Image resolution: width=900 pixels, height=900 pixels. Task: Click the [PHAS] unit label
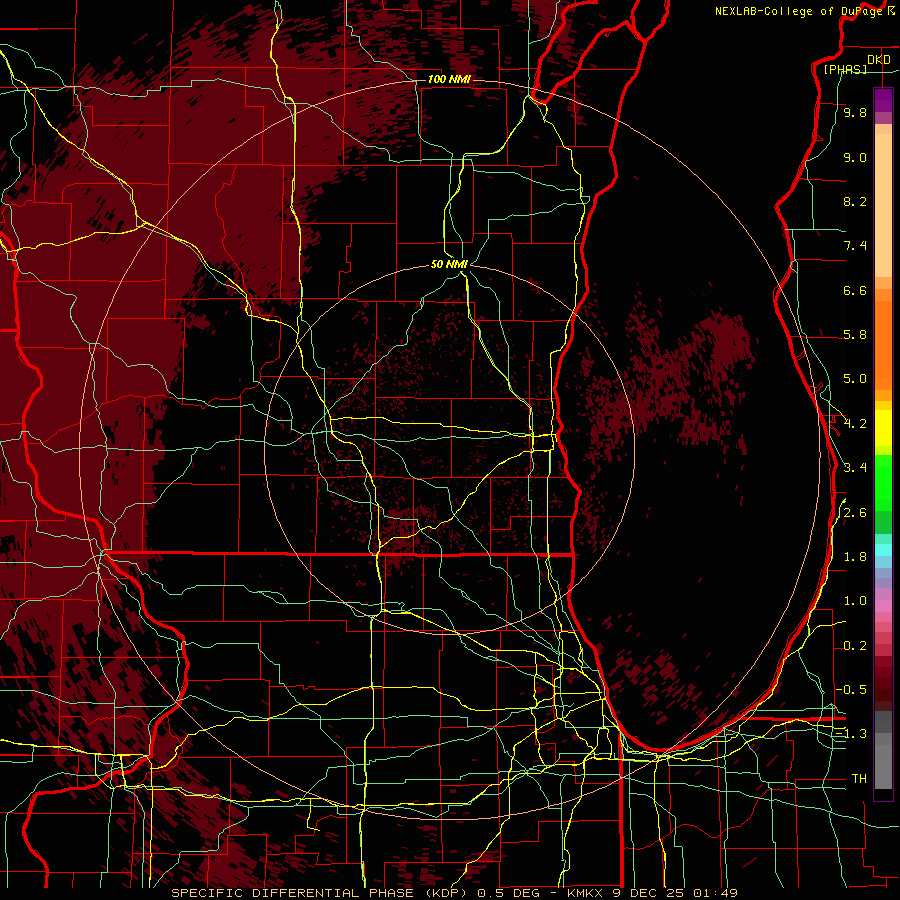[x=845, y=70]
